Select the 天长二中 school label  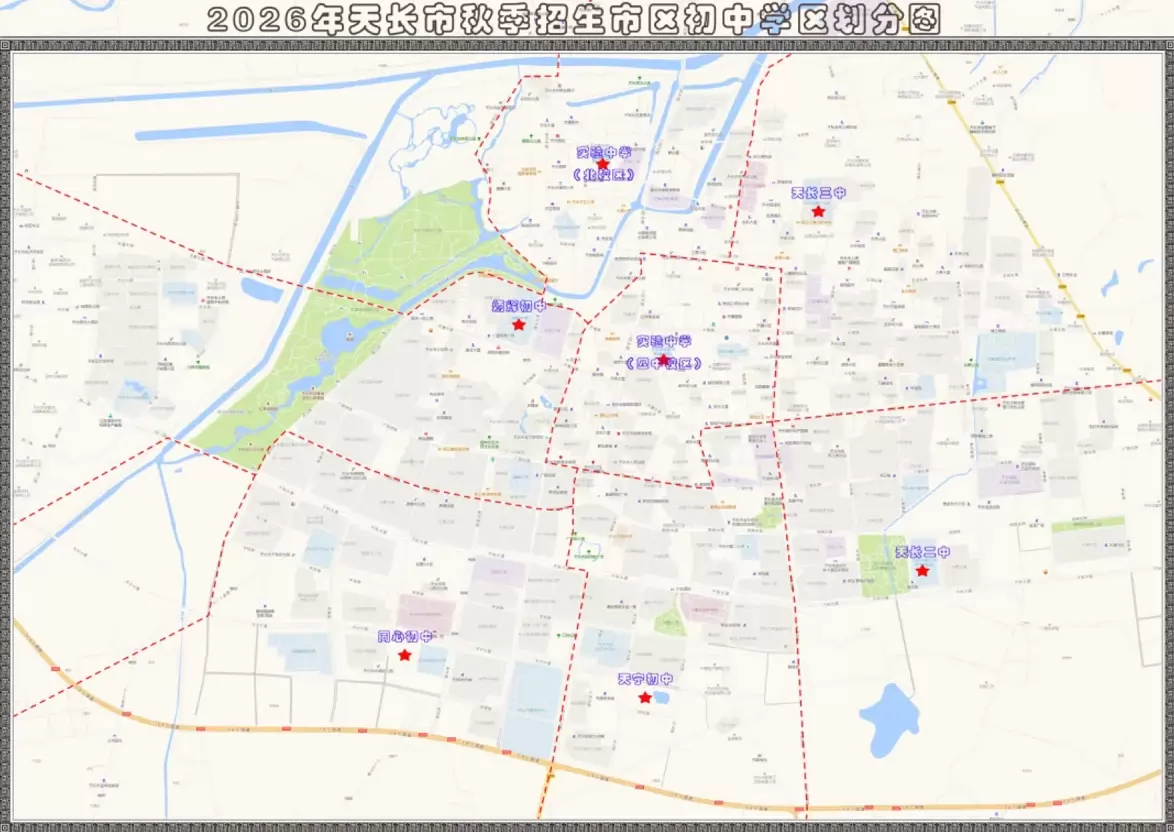pyautogui.click(x=922, y=552)
